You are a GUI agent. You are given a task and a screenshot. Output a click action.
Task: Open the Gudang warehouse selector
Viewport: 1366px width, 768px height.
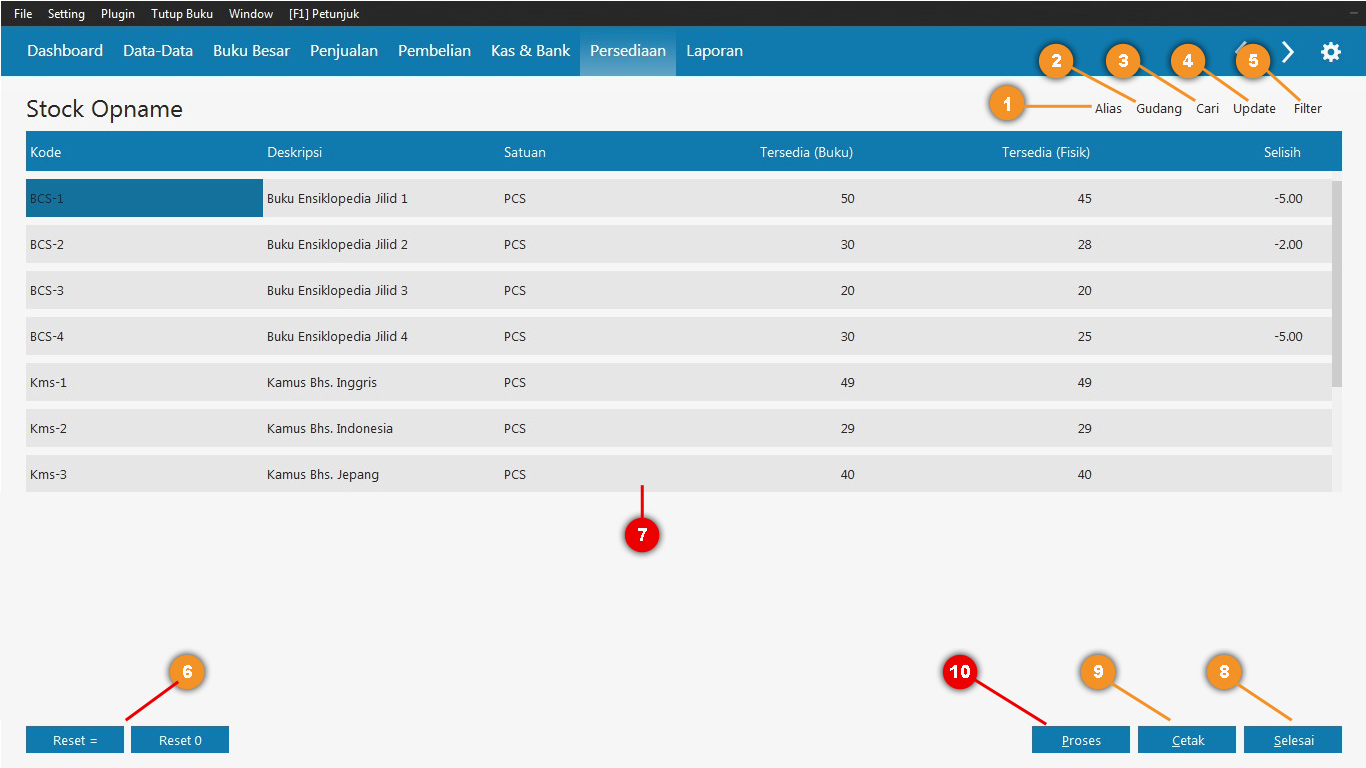click(1159, 108)
